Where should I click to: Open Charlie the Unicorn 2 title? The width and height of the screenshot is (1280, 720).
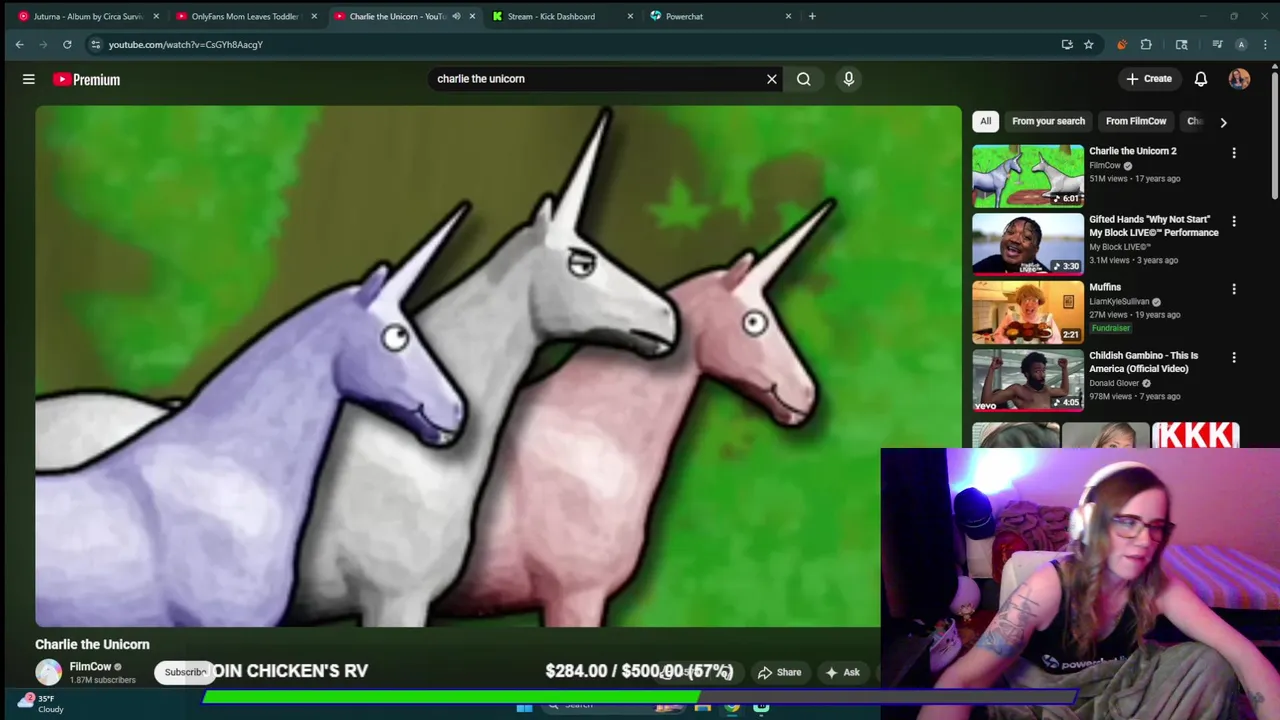(x=1133, y=151)
